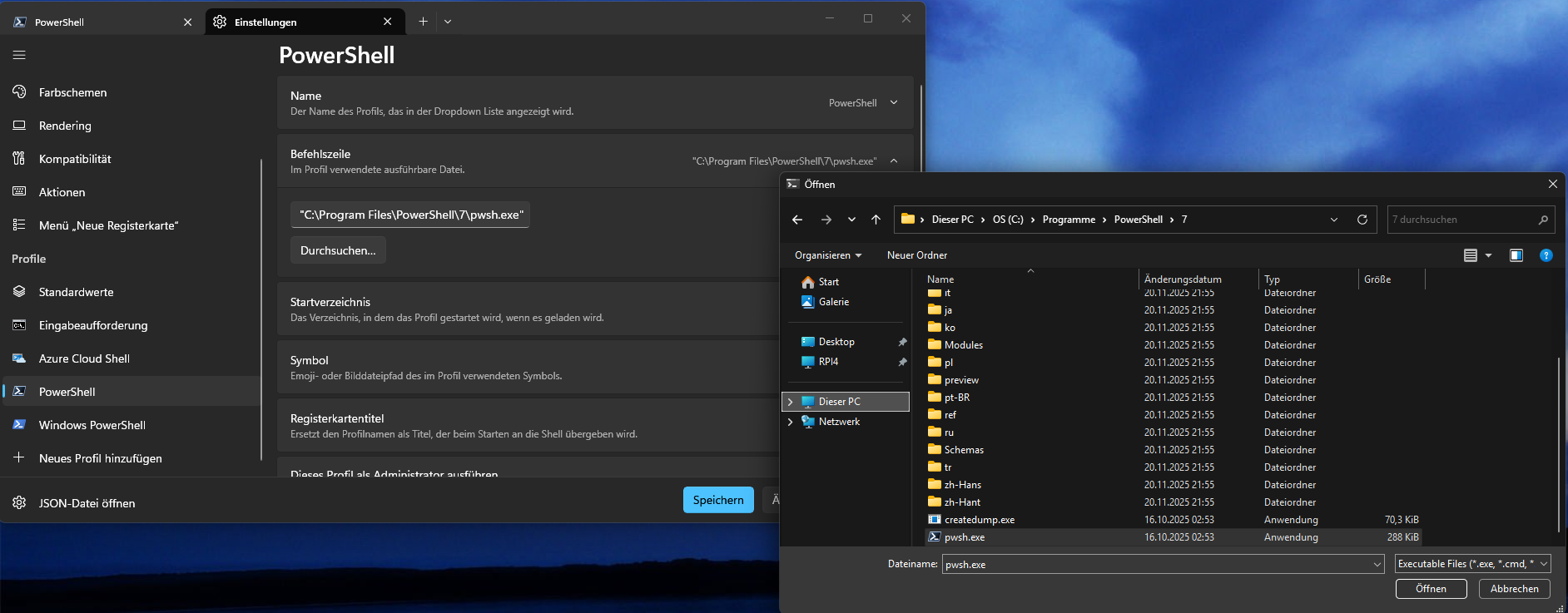Click the Durchsuchen... button
This screenshot has height=613, width=1568.
pos(338,250)
